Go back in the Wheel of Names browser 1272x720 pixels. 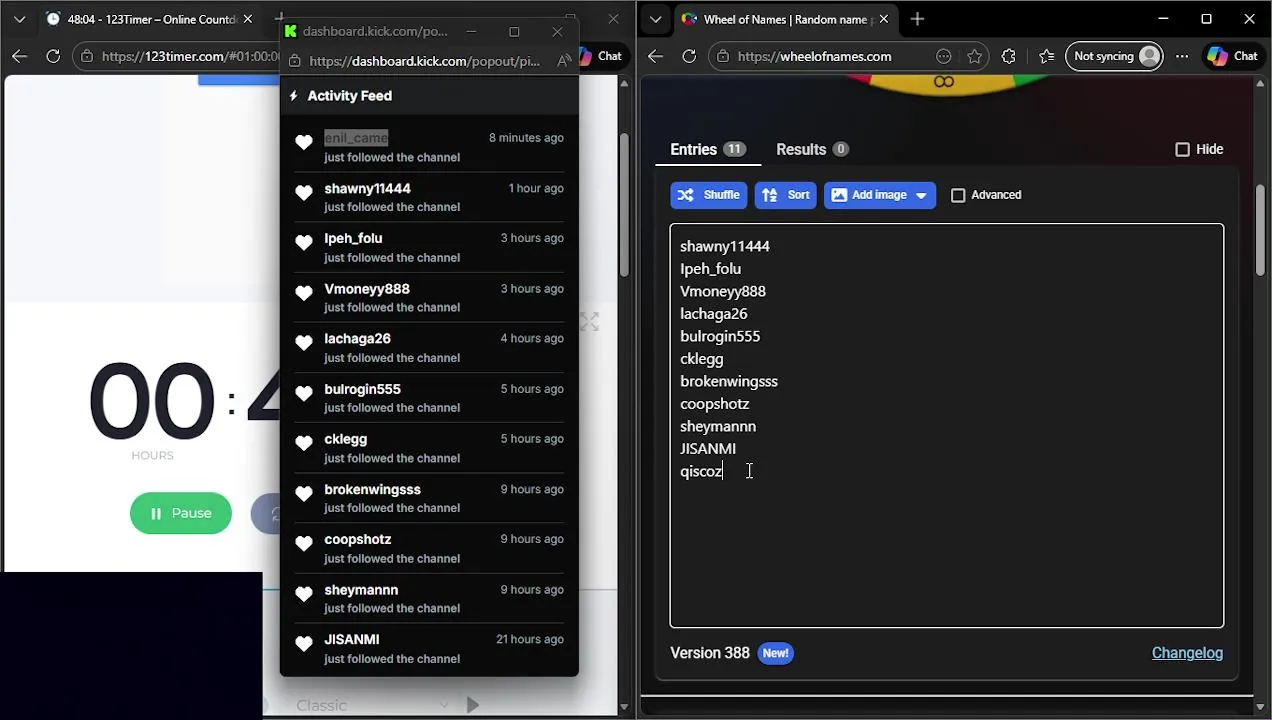click(x=655, y=56)
